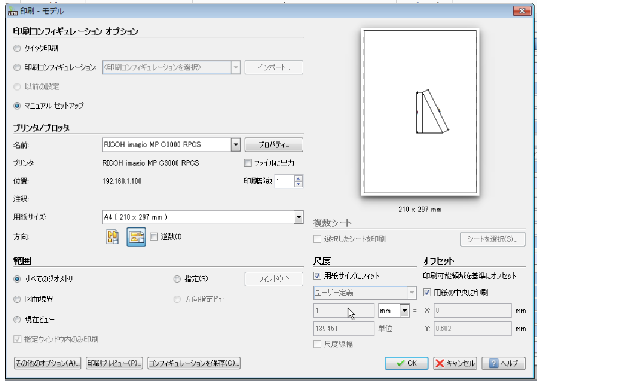Click the ウィンドウ range button
Viewport: 623px width, 381px height.
click(274, 279)
